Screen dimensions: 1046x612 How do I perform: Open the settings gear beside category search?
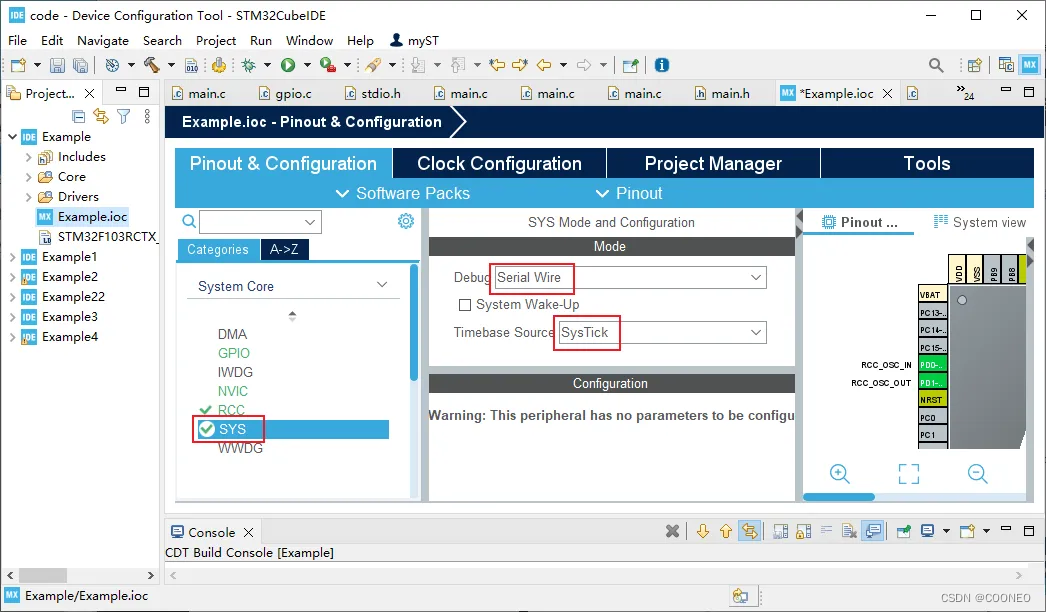(406, 221)
